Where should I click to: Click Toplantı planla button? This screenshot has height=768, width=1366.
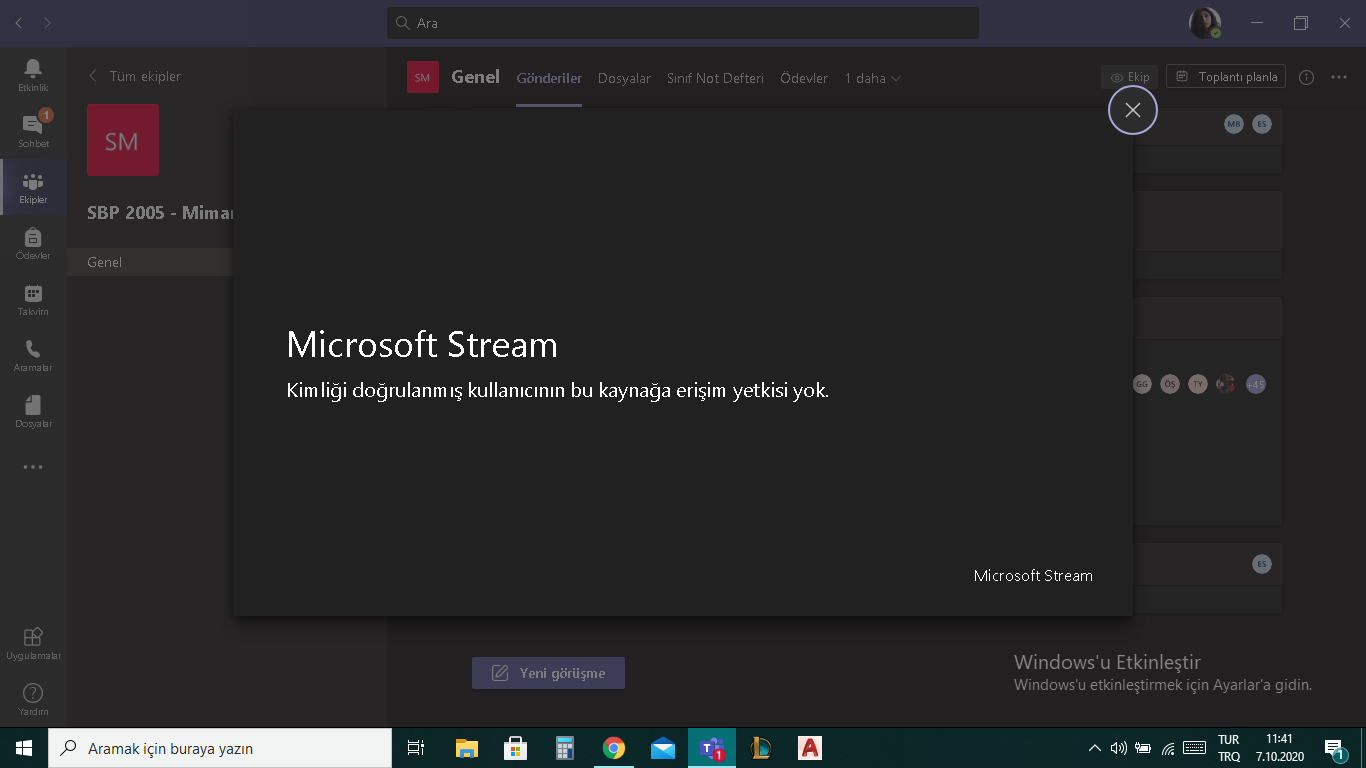point(1225,77)
